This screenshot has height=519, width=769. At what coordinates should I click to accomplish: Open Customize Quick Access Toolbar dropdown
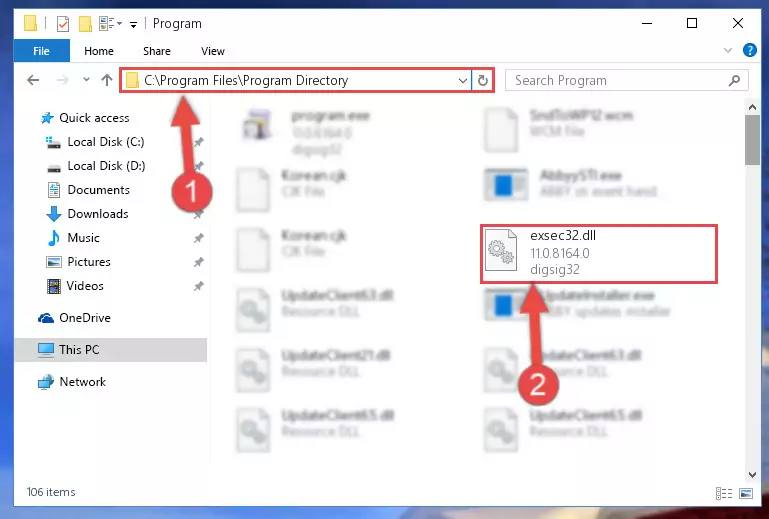coord(133,24)
